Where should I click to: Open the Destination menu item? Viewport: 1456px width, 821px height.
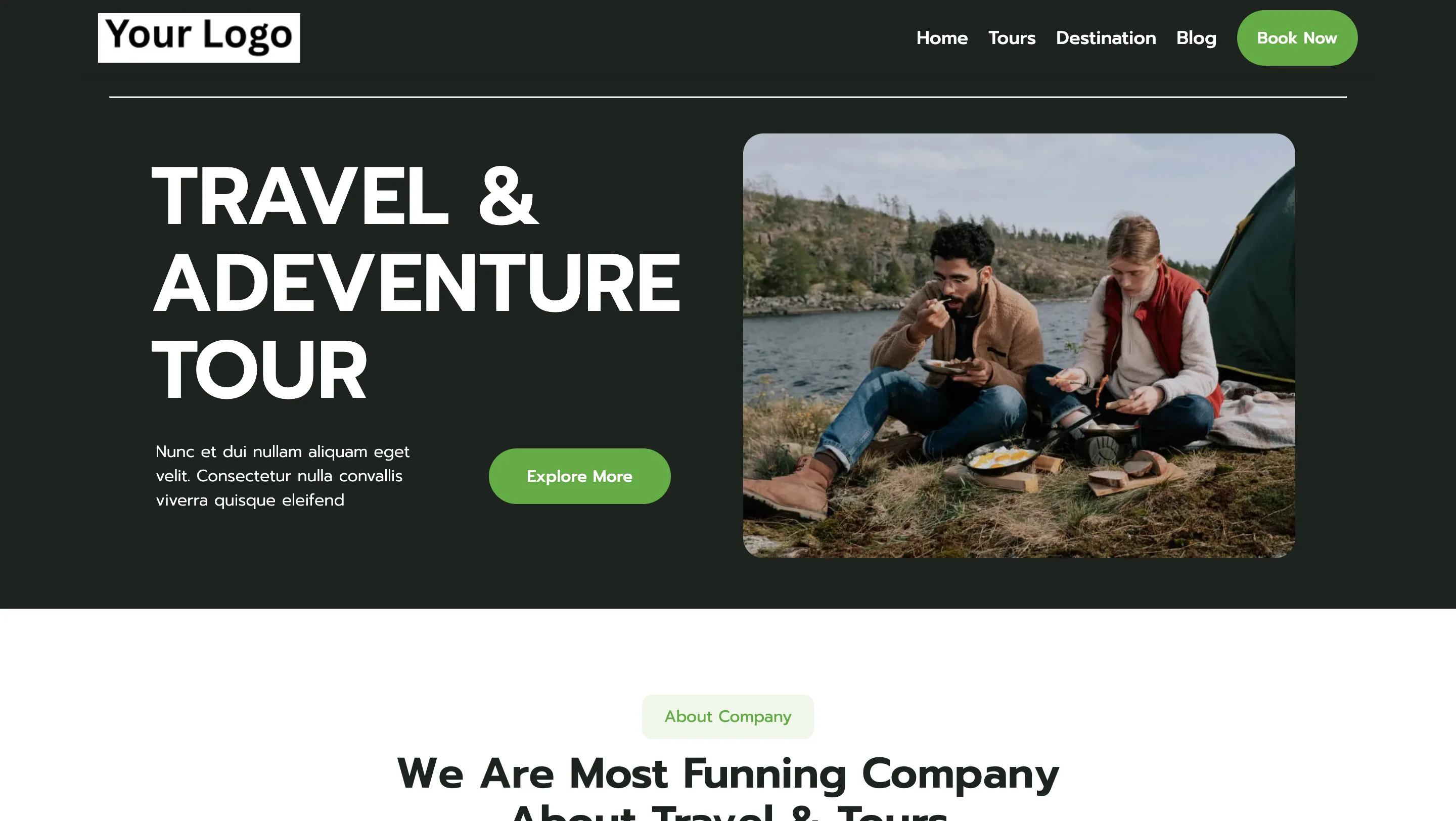click(1106, 38)
